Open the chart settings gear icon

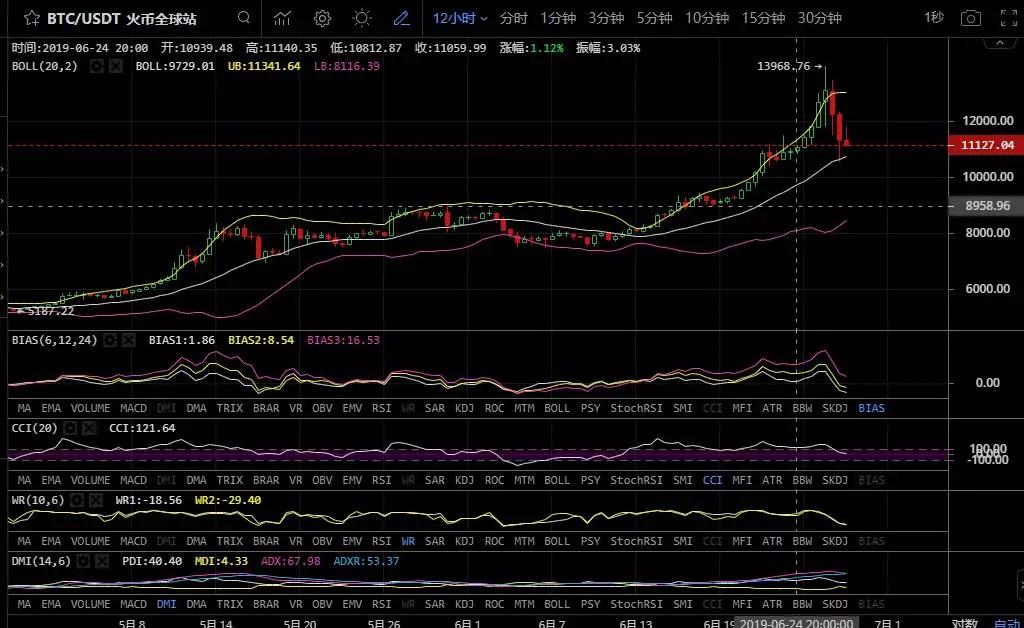point(321,17)
